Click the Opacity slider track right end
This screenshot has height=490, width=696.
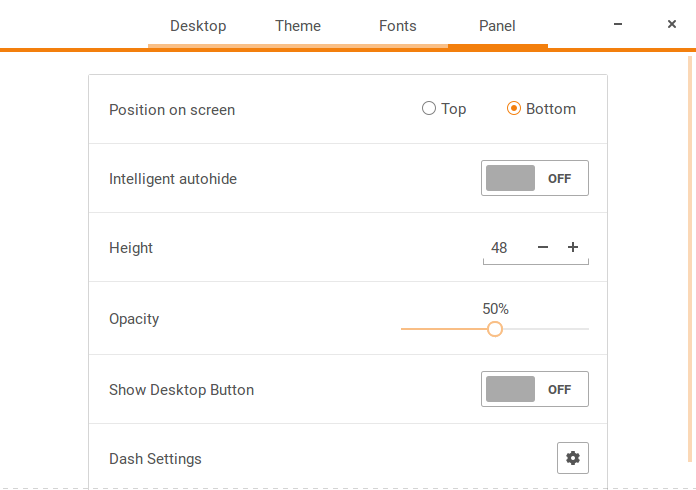[586, 329]
